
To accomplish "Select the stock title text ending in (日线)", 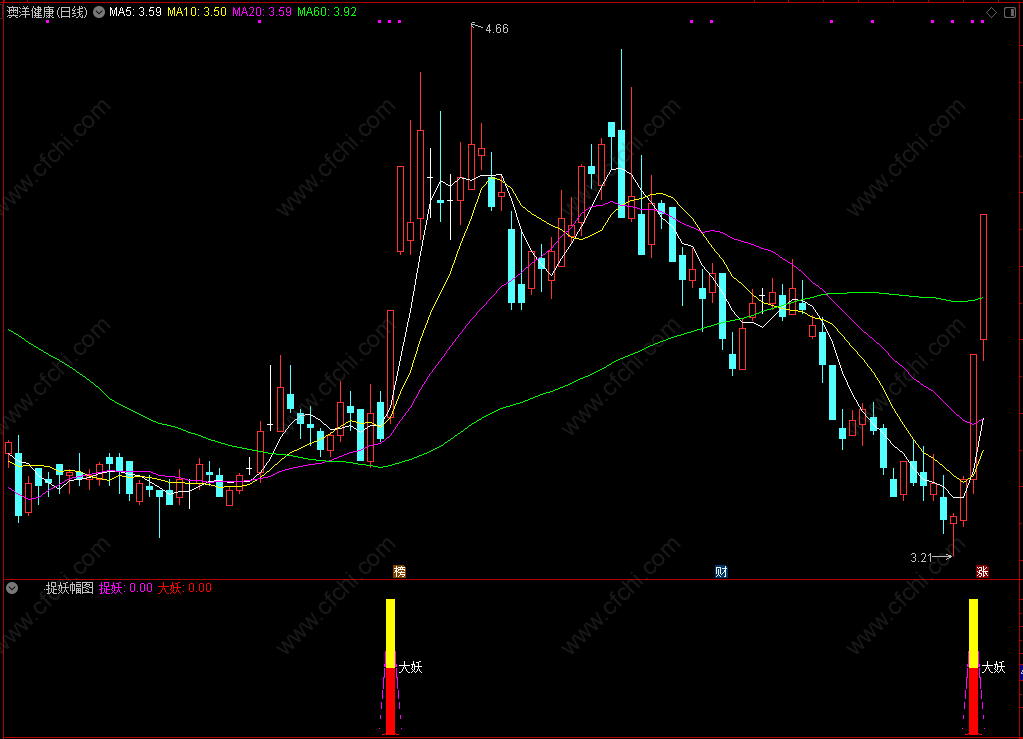I will point(47,12).
